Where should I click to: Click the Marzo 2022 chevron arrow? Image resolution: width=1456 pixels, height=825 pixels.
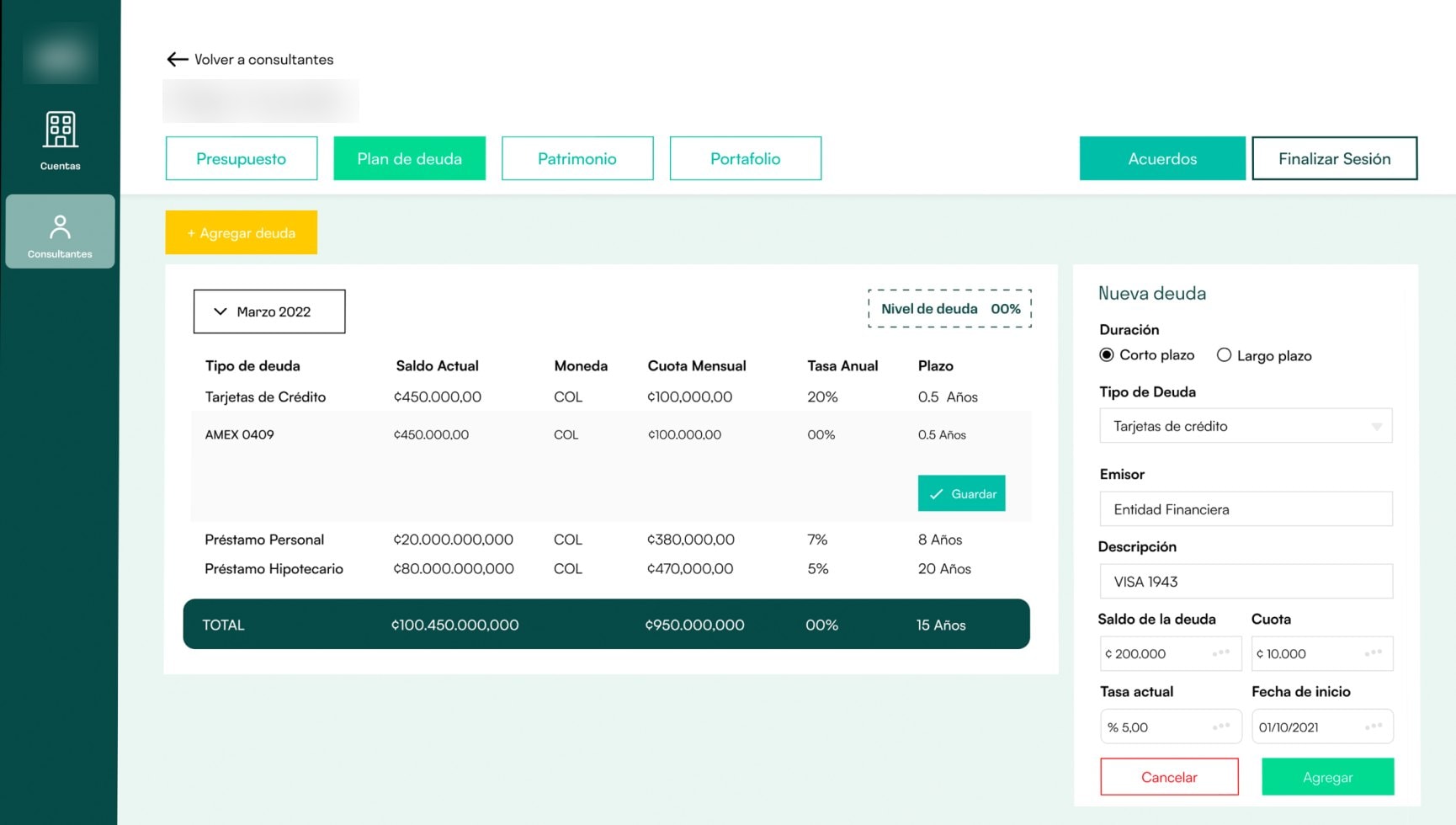(x=221, y=311)
